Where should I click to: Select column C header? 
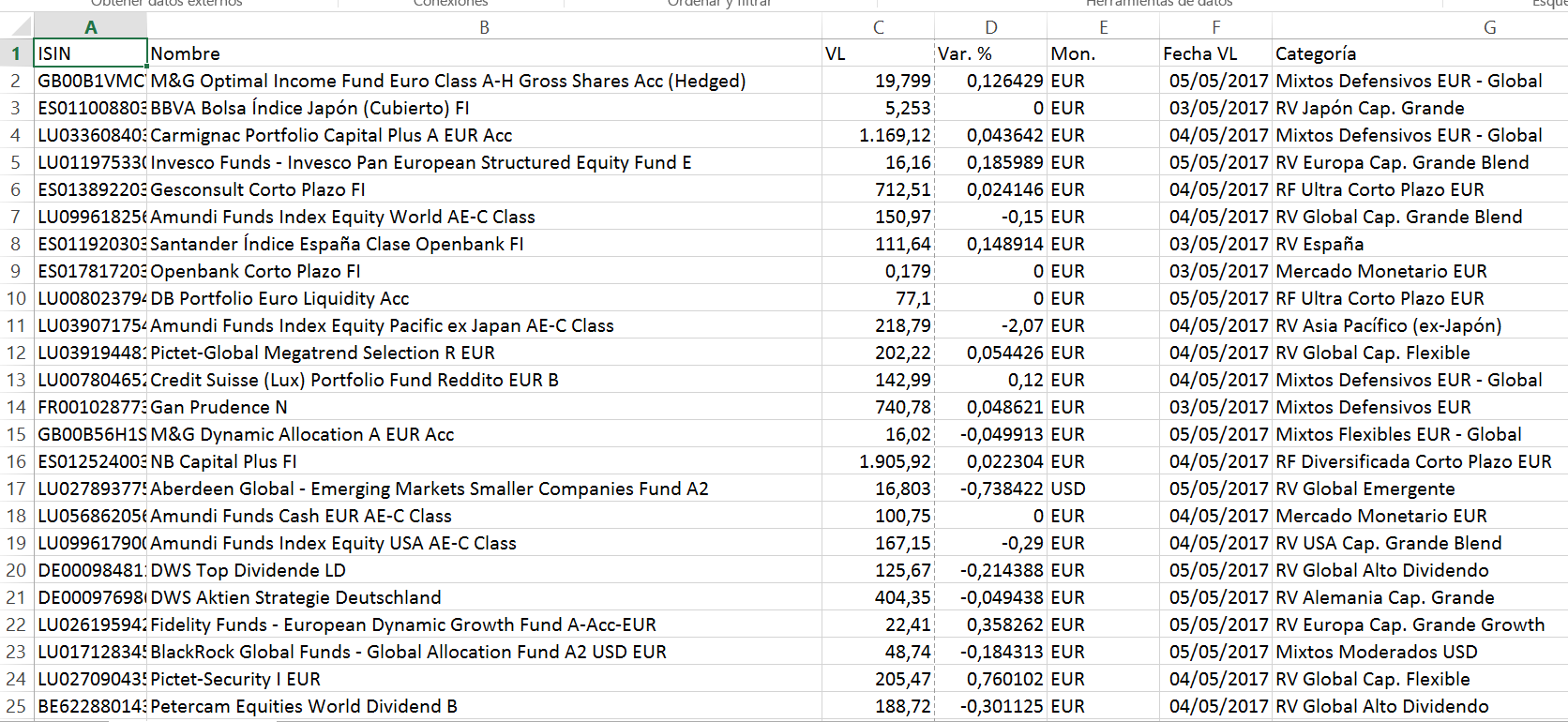tap(879, 27)
